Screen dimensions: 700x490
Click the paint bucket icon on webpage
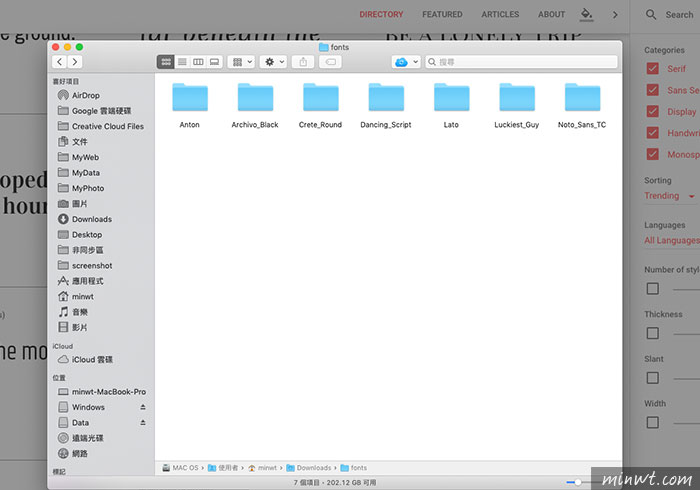click(586, 14)
